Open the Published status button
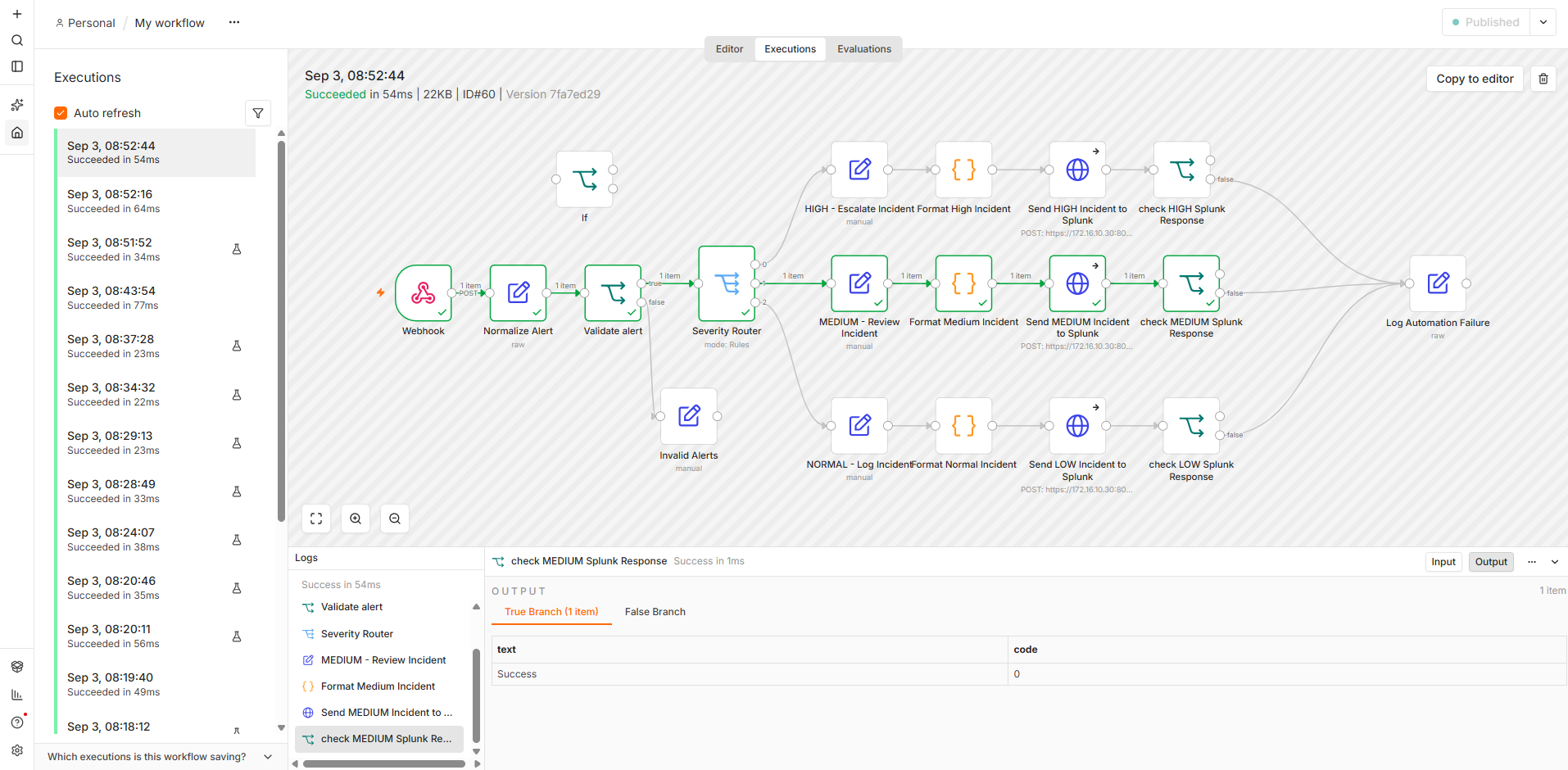Viewport: 1568px width, 770px height. click(x=1485, y=22)
